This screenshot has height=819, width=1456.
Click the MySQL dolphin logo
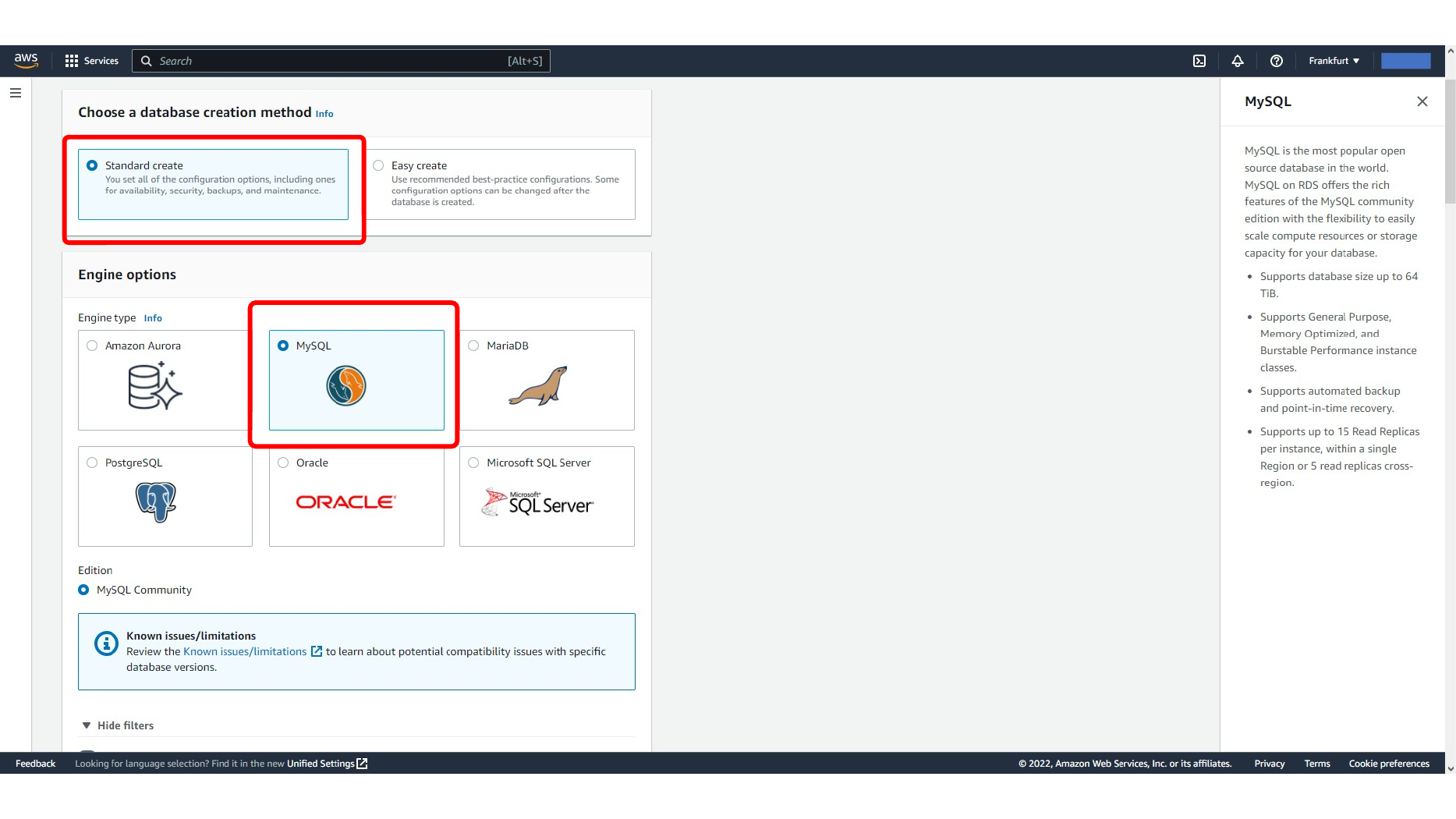click(346, 385)
